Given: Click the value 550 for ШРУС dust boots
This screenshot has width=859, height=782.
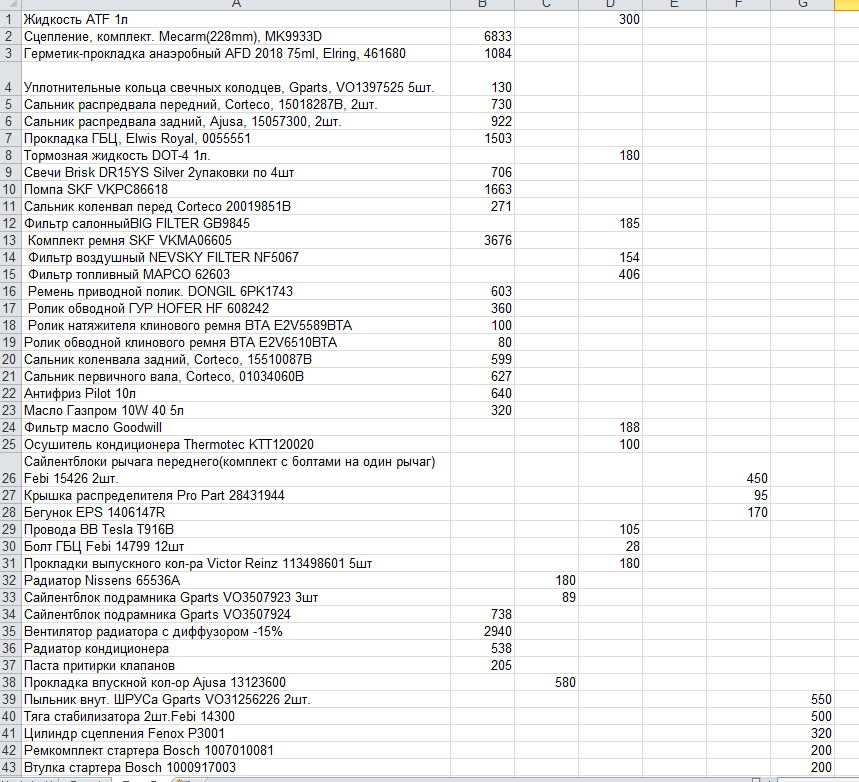Looking at the screenshot, I should (x=821, y=699).
